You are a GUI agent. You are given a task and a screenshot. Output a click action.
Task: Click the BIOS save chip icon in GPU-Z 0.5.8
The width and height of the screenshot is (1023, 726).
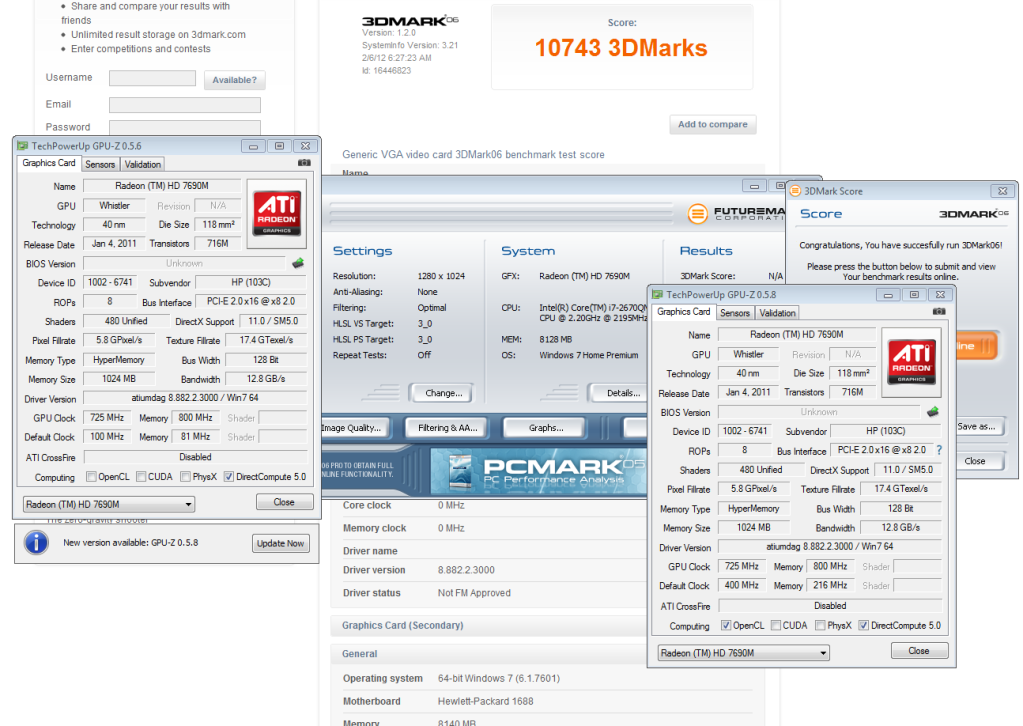[x=933, y=412]
